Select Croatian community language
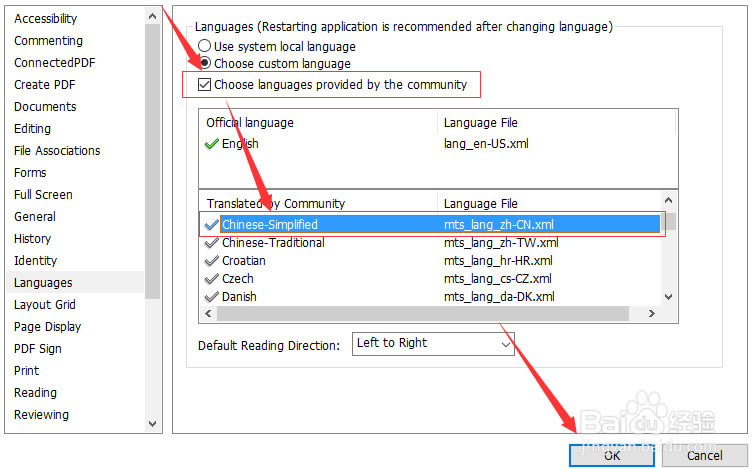Viewport: 755px width, 469px height. coord(430,261)
